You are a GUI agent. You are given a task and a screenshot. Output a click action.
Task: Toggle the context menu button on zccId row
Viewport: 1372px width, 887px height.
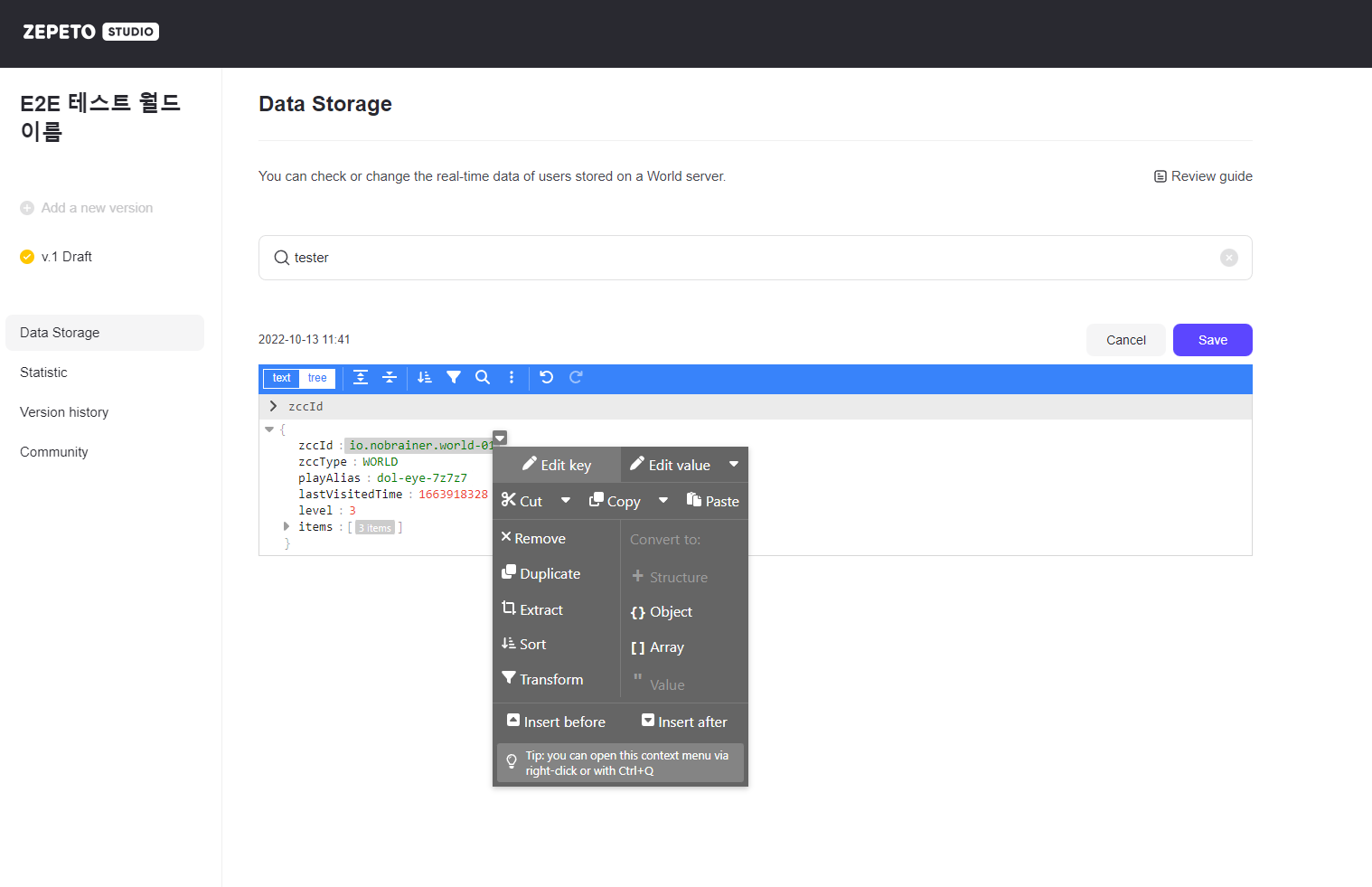point(500,438)
